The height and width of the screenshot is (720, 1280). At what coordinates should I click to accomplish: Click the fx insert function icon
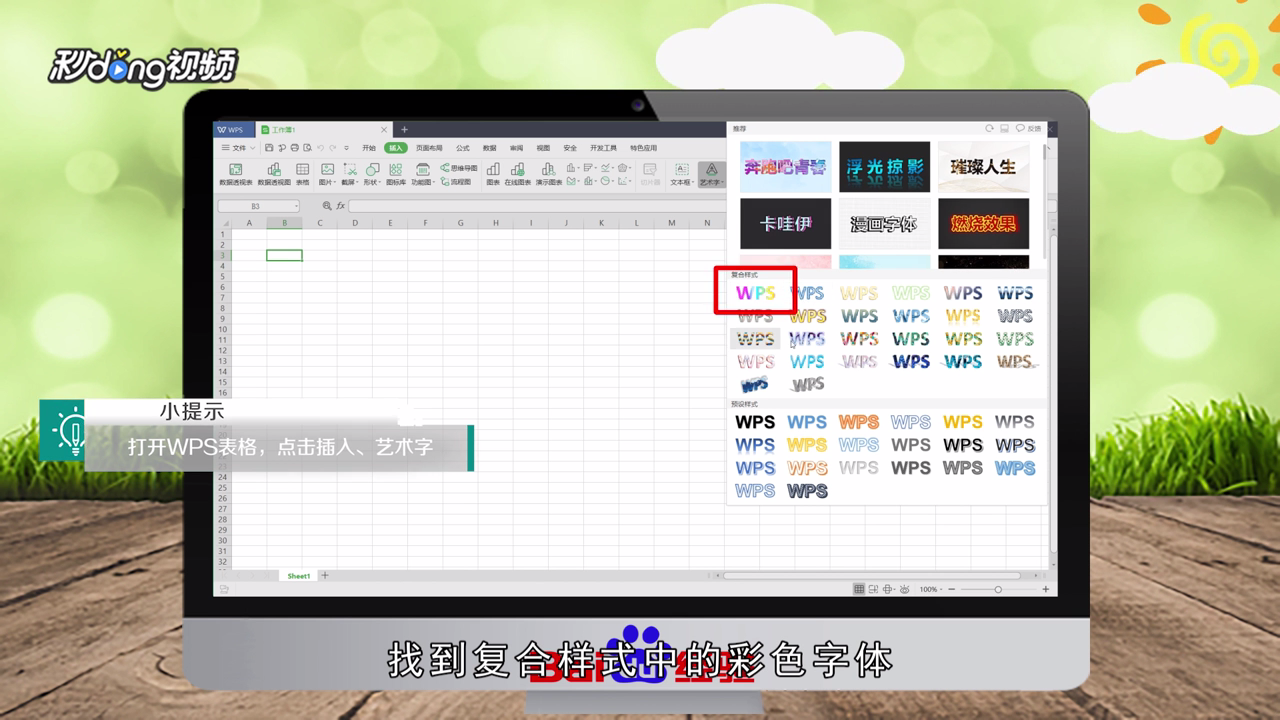tap(340, 206)
